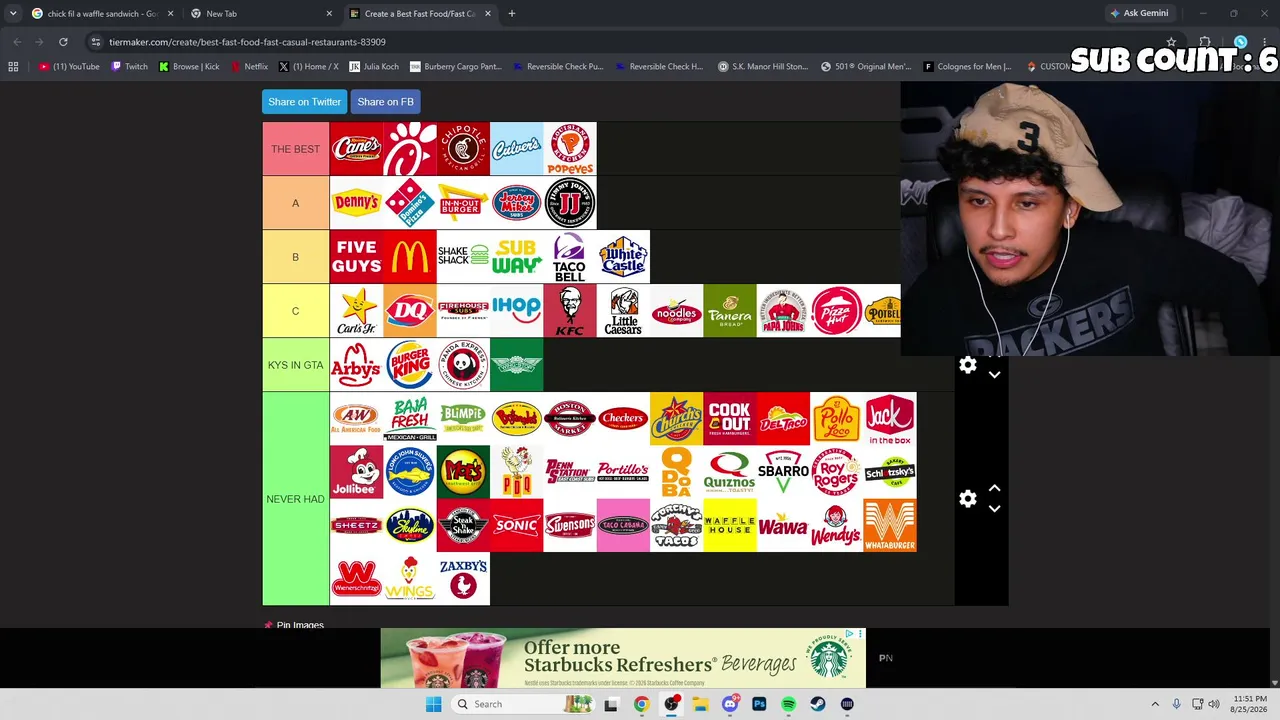Open Task View from the taskbar
The width and height of the screenshot is (1280, 720).
pos(611,704)
